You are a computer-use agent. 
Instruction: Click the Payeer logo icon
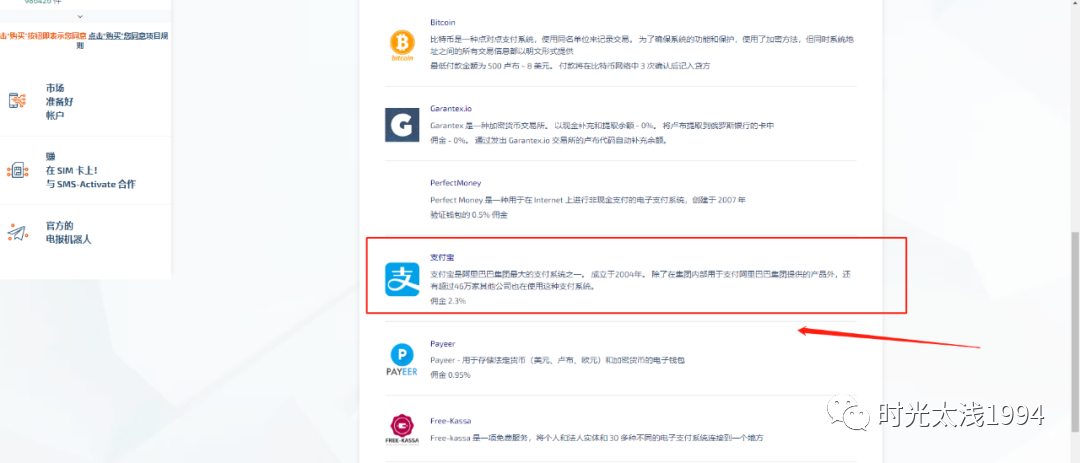click(x=402, y=360)
